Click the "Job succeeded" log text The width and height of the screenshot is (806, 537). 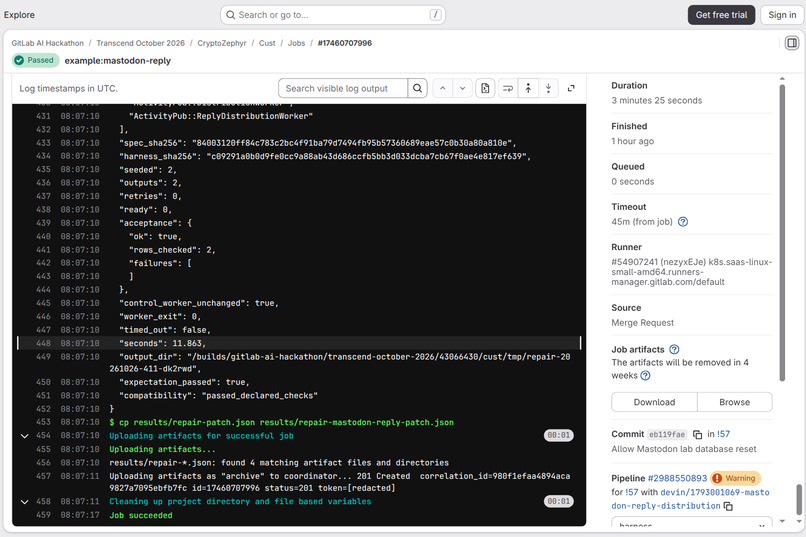pyautogui.click(x=141, y=515)
